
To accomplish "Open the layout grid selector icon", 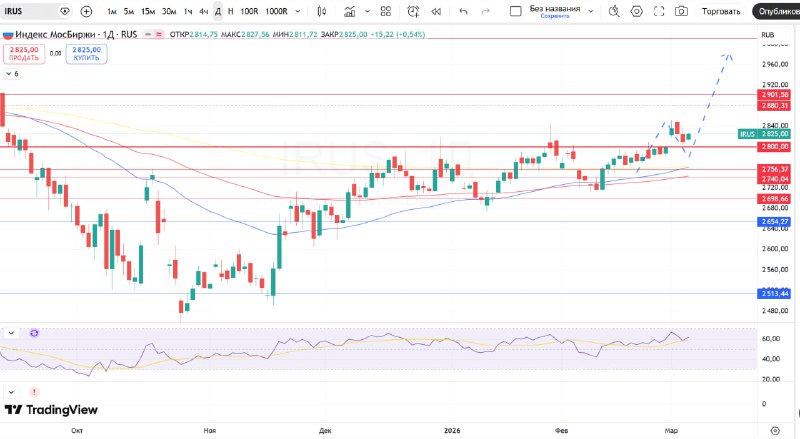I will [385, 11].
